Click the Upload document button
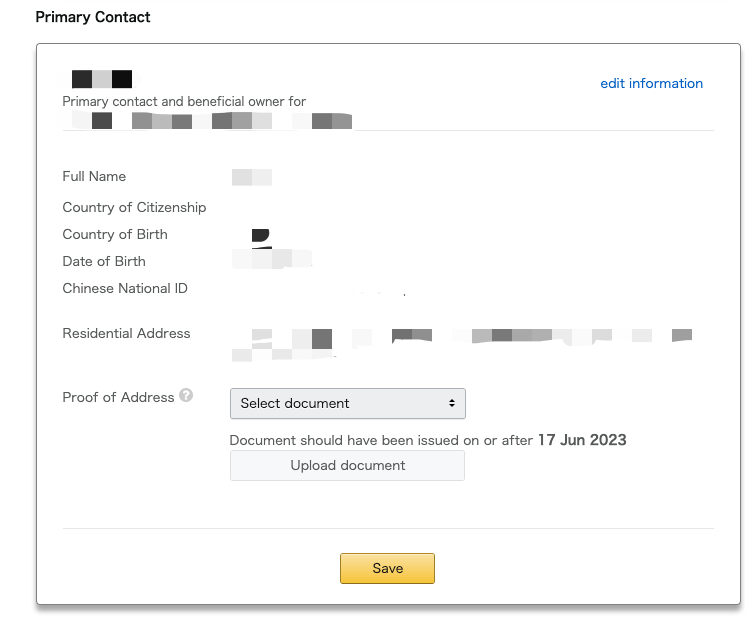745x617 pixels. [x=347, y=465]
